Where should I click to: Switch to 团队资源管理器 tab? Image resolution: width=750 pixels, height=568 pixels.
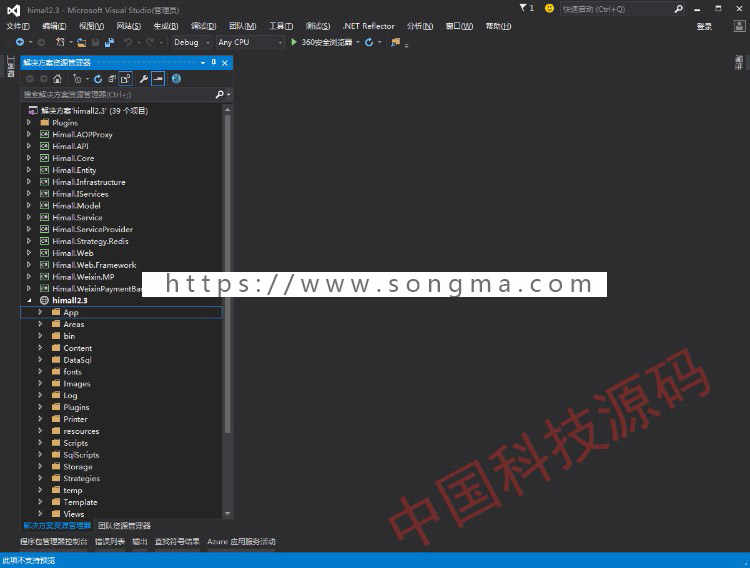click(x=124, y=525)
